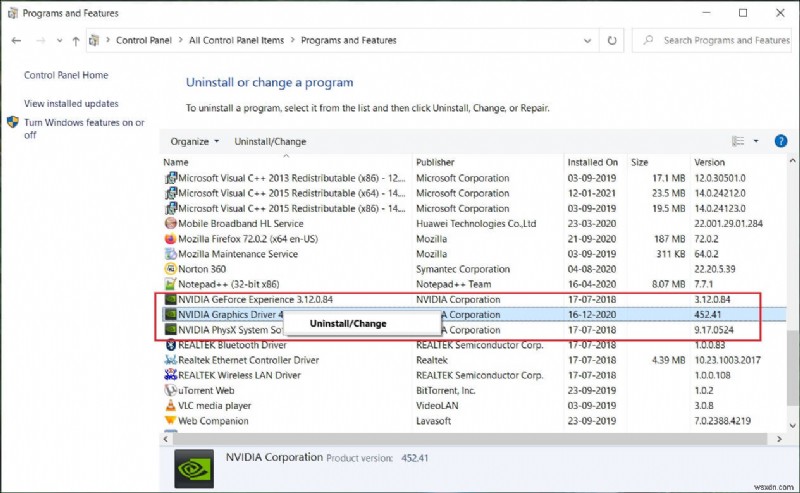Image resolution: width=800 pixels, height=493 pixels.
Task: Click the Back navigation arrow
Action: (16, 40)
